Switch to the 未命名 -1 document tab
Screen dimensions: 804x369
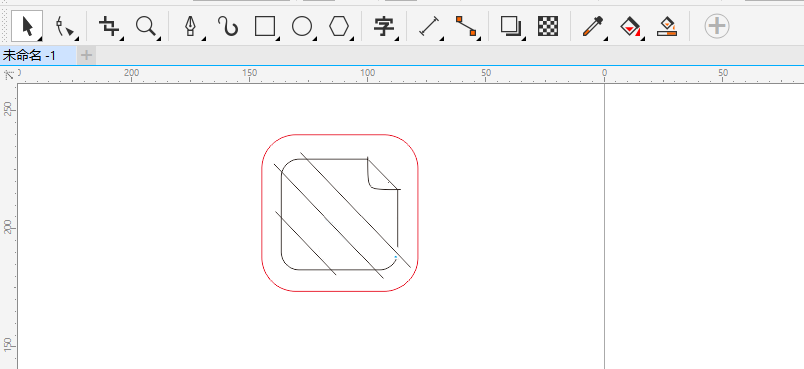[x=38, y=55]
